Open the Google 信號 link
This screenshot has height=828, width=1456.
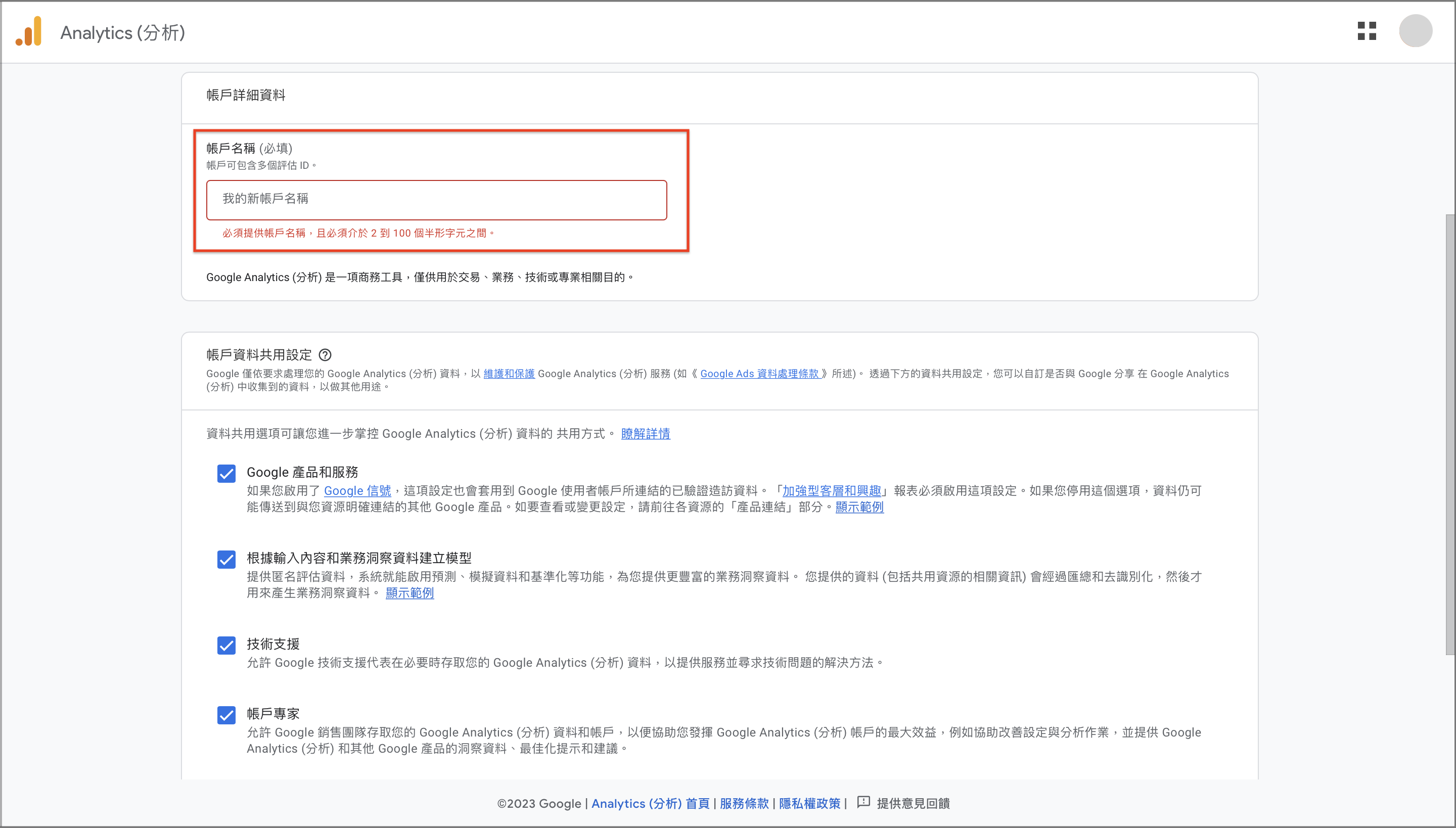pyautogui.click(x=357, y=490)
